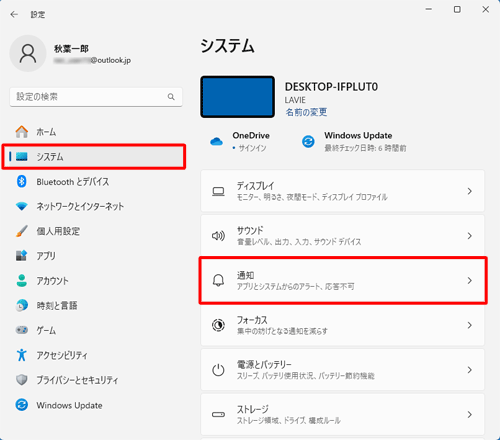
Task: Maximize the 設定 window
Action: click(x=457, y=9)
